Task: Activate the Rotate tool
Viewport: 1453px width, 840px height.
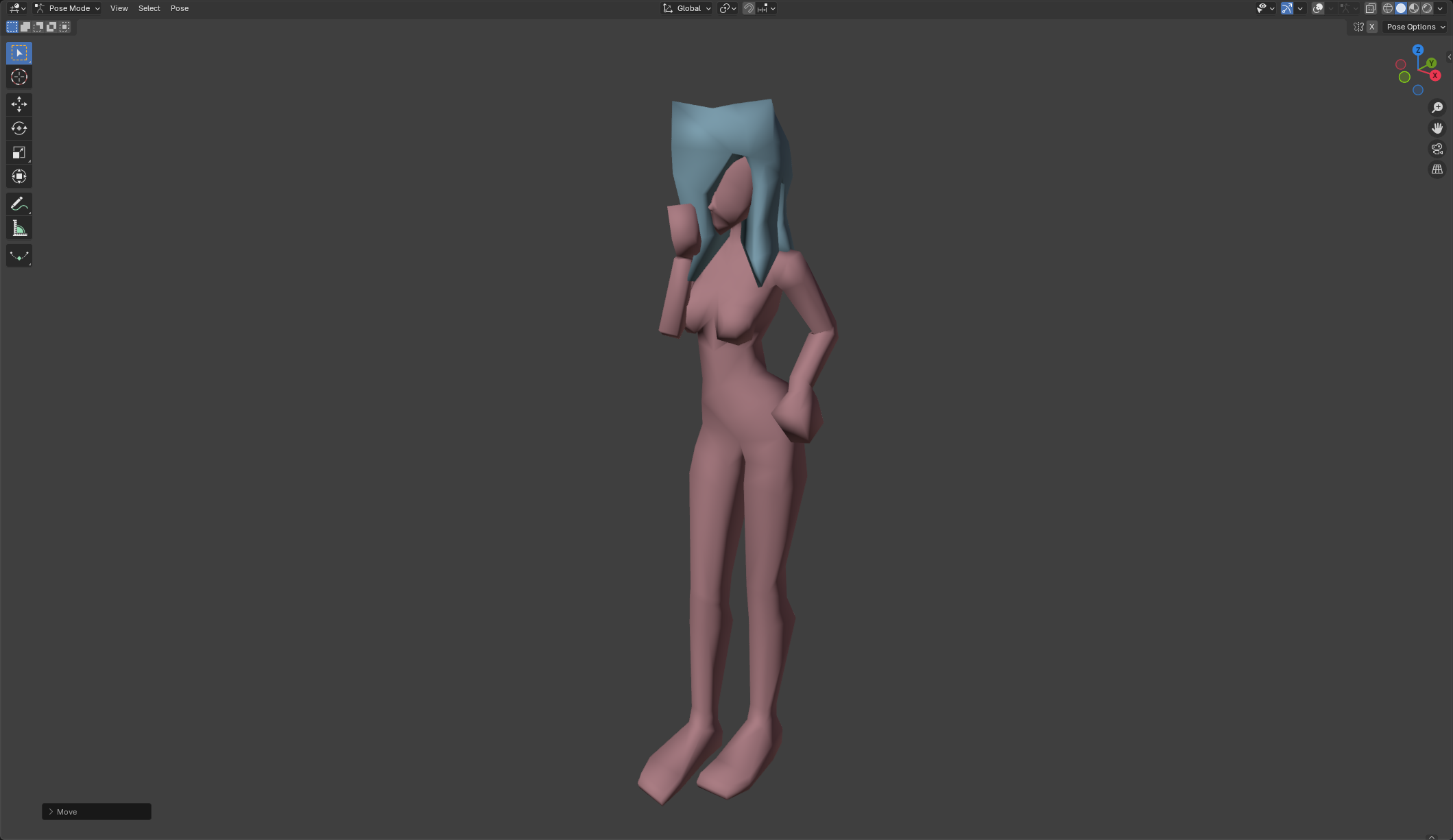Action: (19, 128)
